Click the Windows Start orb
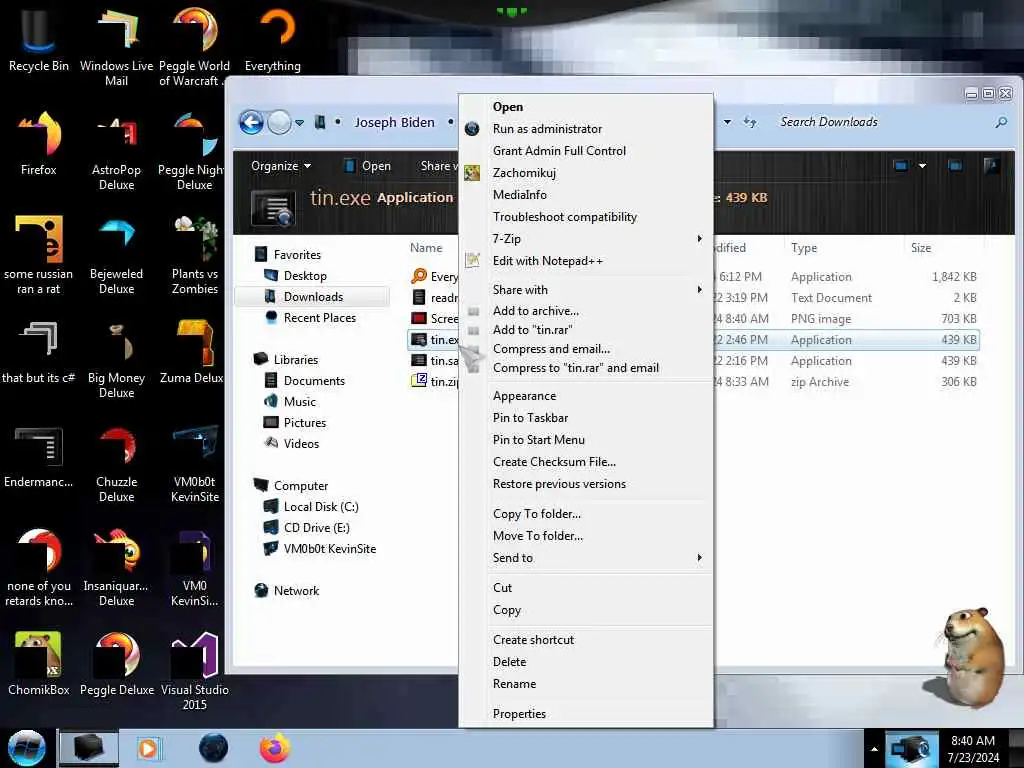This screenshot has height=768, width=1024. pyautogui.click(x=27, y=748)
